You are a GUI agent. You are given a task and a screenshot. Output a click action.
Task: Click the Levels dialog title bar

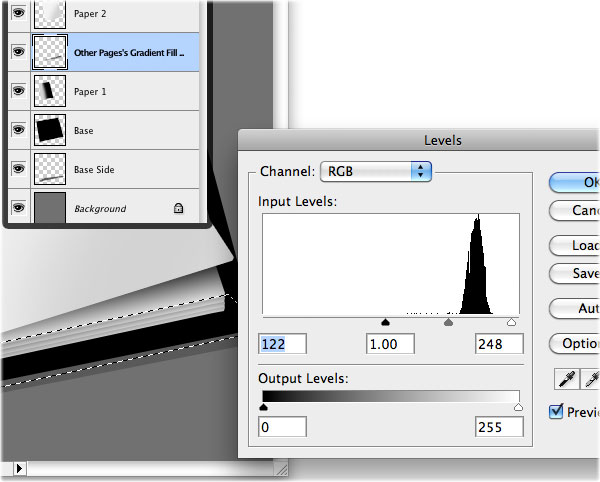[x=419, y=140]
